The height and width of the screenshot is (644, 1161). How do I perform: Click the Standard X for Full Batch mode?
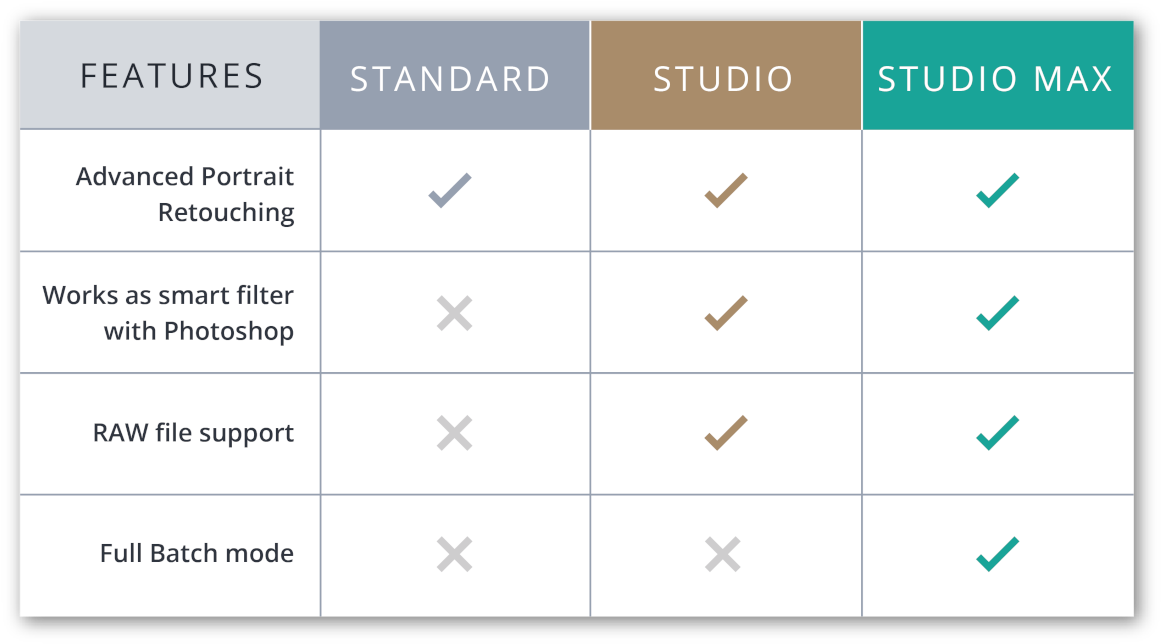[455, 554]
